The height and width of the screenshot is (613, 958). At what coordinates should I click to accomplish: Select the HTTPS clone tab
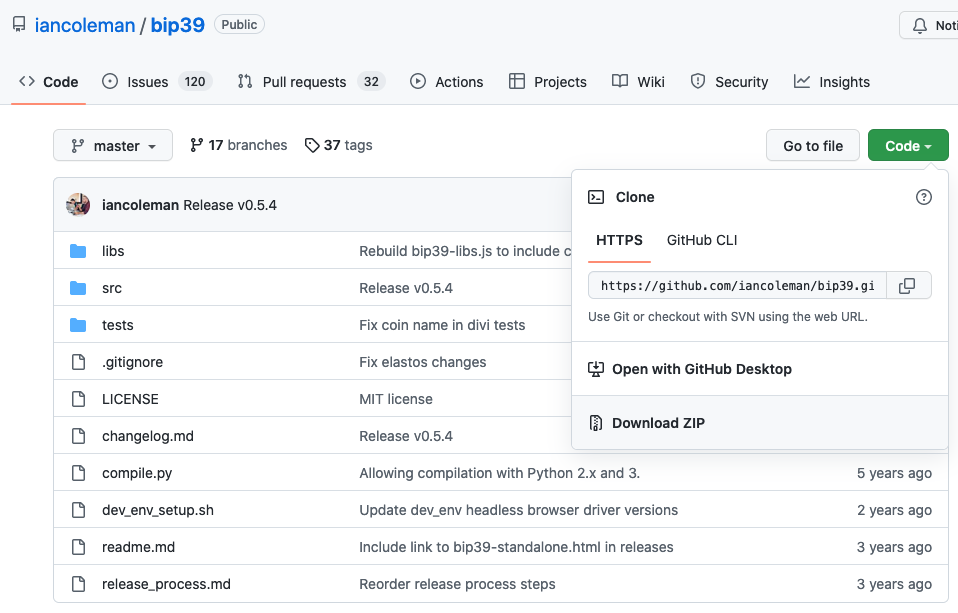[620, 240]
